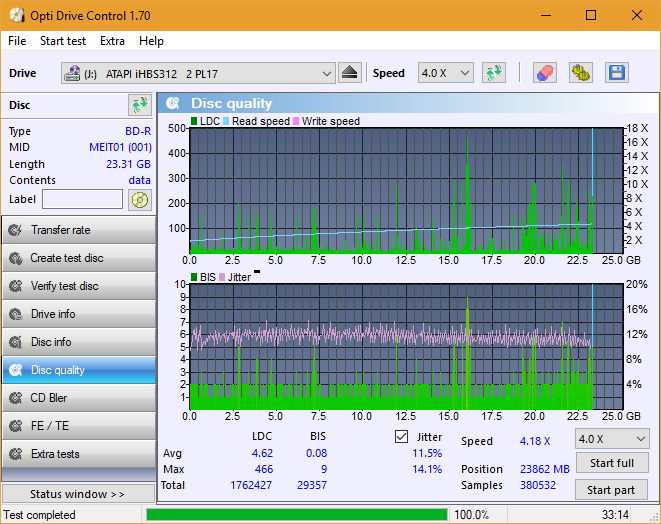
Task: Click the FE / TE sidebar icon
Action: tap(16, 426)
